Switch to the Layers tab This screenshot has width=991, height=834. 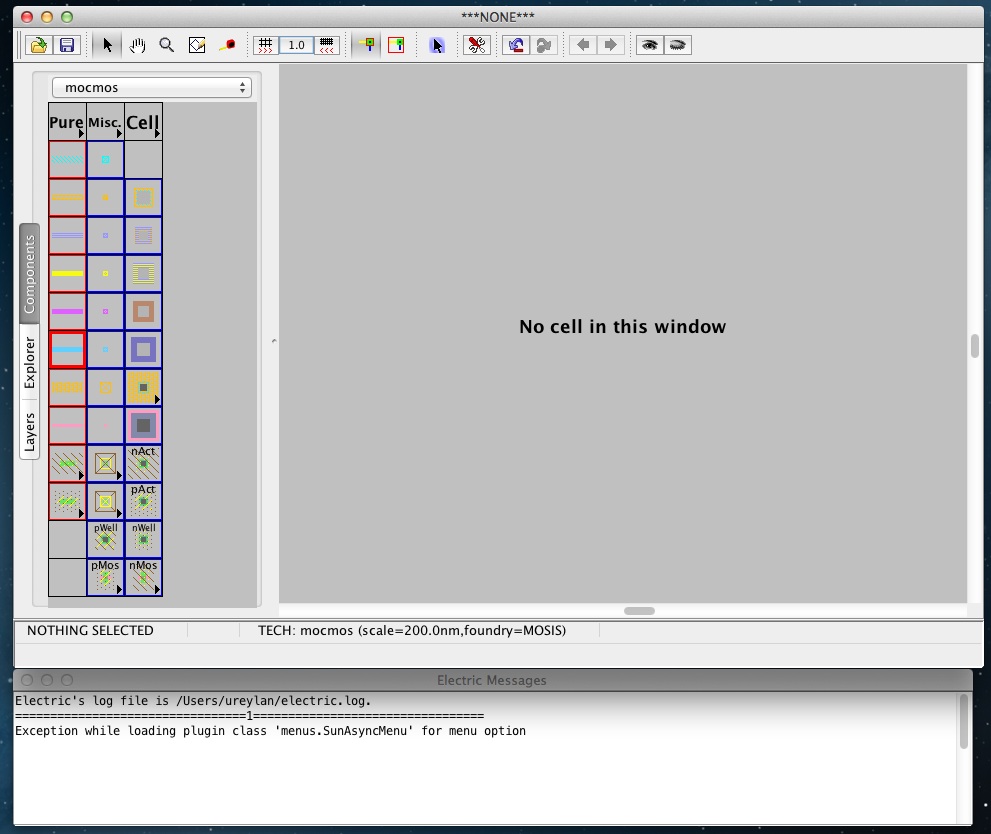(x=30, y=432)
